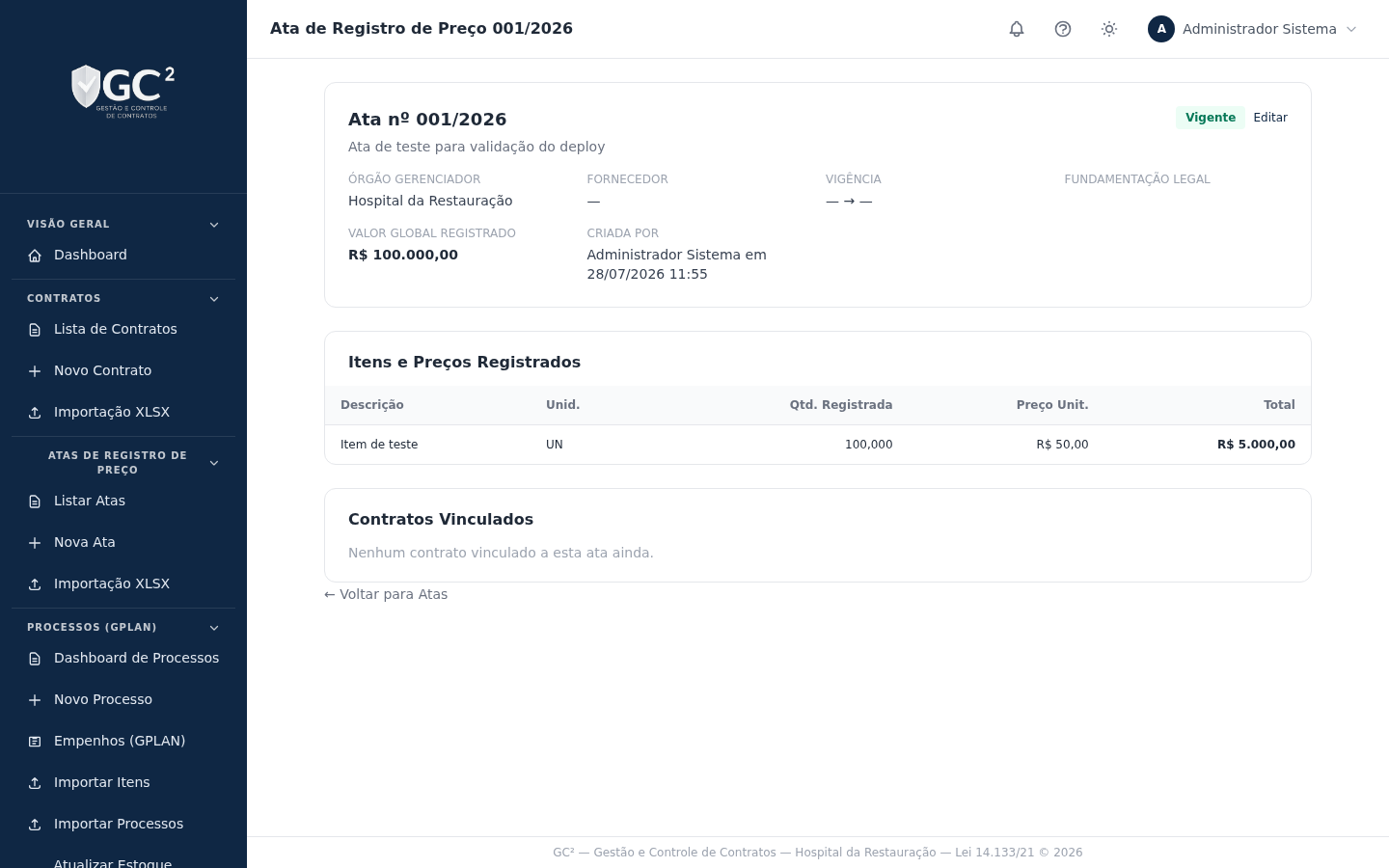
Task: Click the Importar Itens upload icon
Action: coord(35,783)
